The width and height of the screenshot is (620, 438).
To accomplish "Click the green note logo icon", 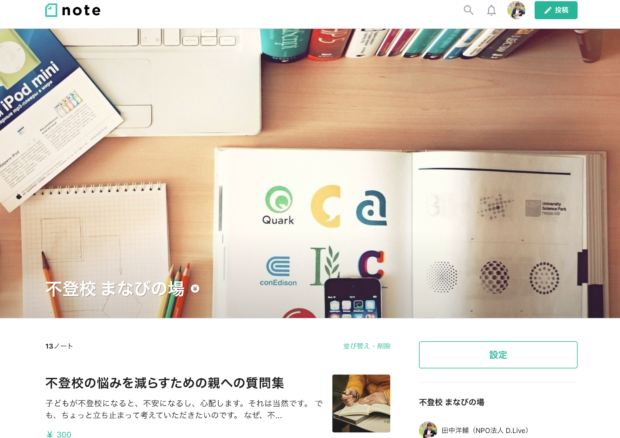I will coord(51,10).
